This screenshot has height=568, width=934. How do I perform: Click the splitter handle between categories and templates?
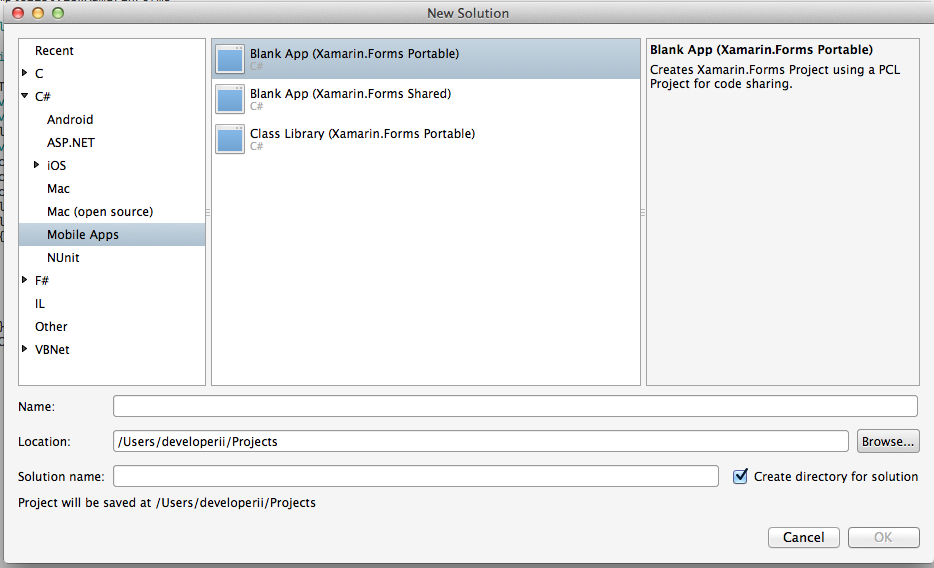(x=208, y=212)
